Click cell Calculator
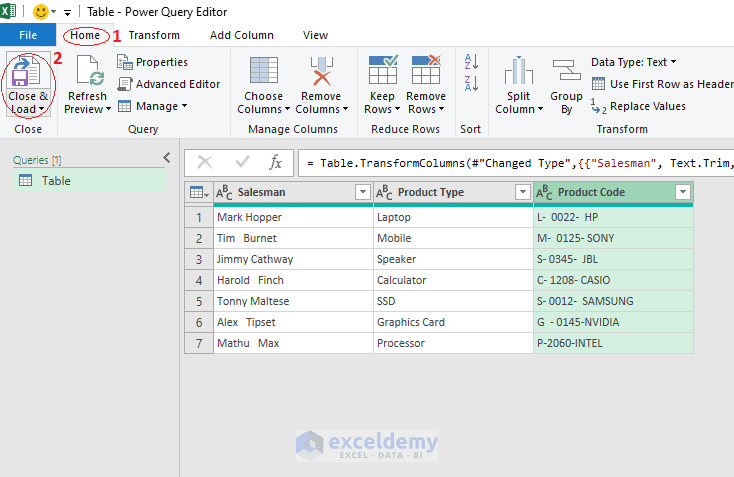The height and width of the screenshot is (477, 734). (x=454, y=280)
